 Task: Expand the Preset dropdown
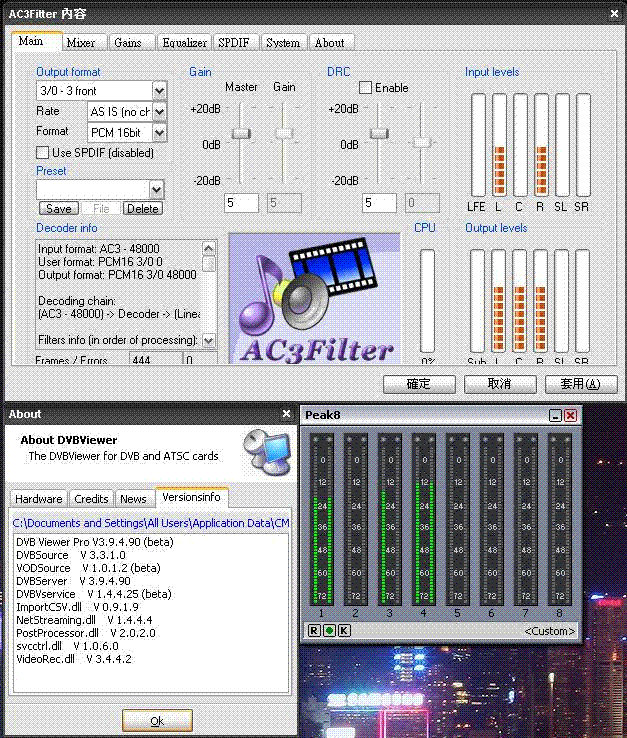pyautogui.click(x=156, y=190)
